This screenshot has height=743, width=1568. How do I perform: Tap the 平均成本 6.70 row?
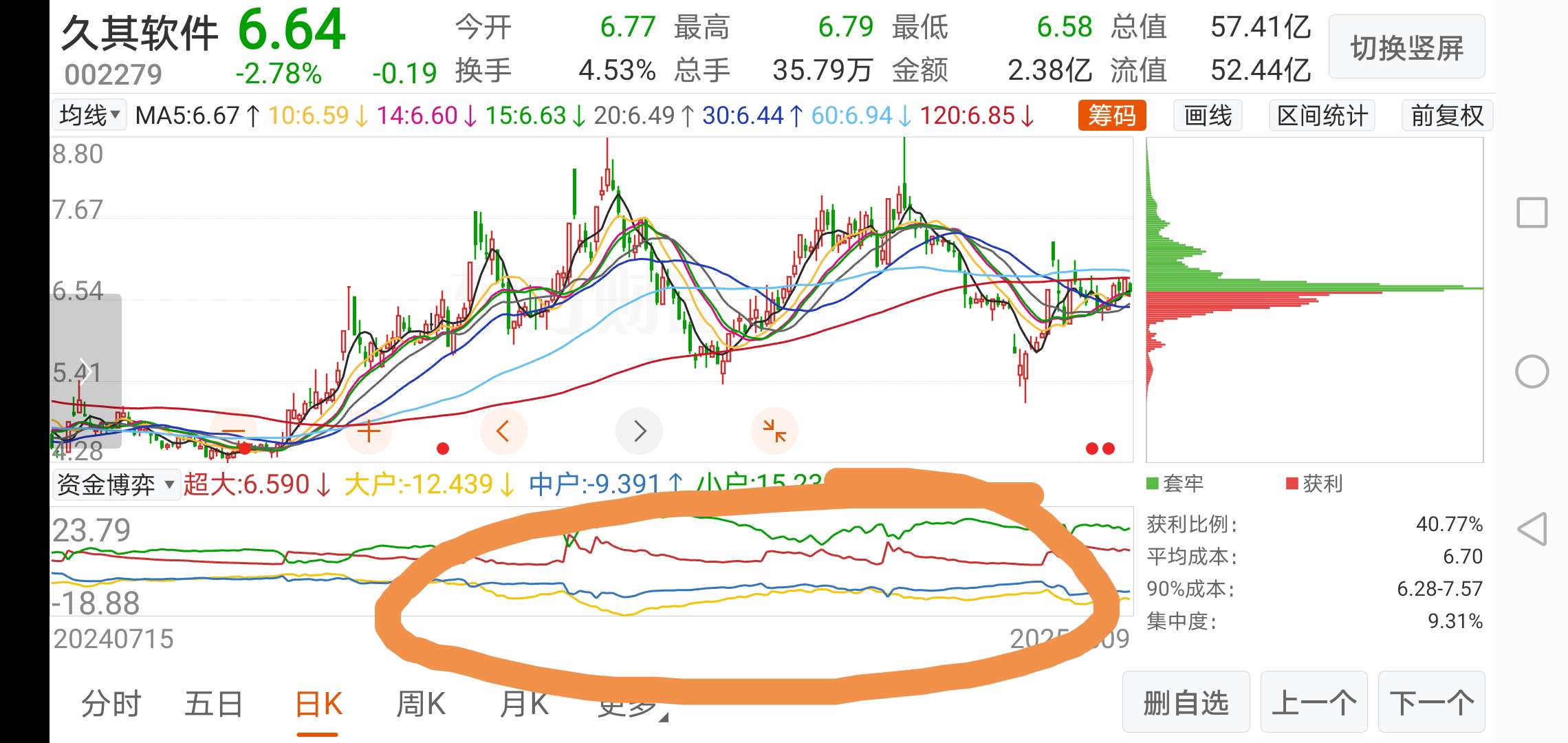[1314, 556]
